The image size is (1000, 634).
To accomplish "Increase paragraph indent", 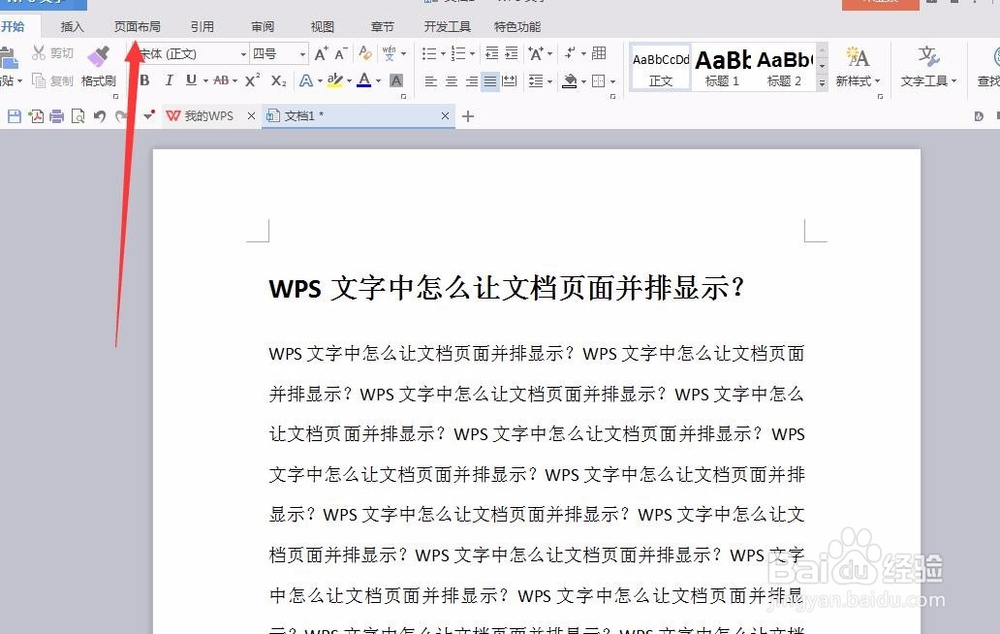I will point(511,53).
